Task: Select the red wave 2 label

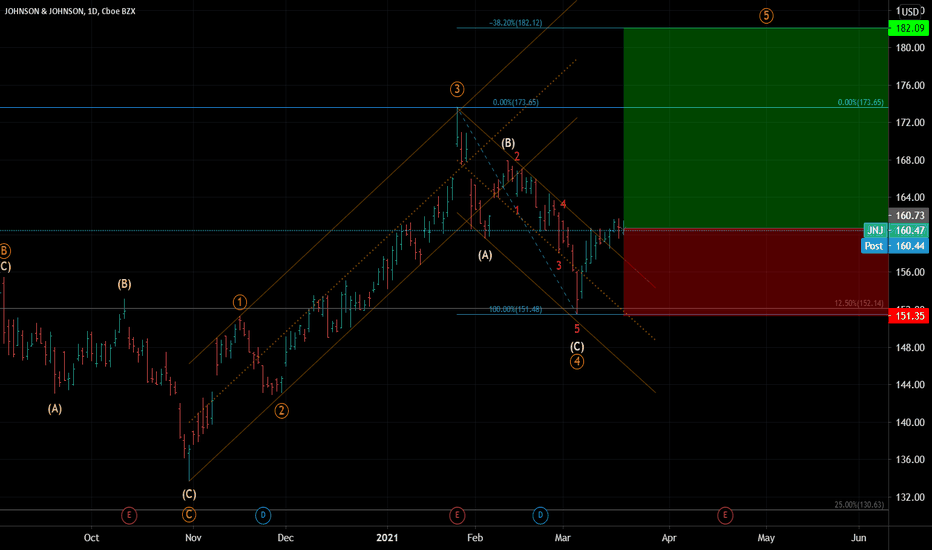Action: click(517, 156)
